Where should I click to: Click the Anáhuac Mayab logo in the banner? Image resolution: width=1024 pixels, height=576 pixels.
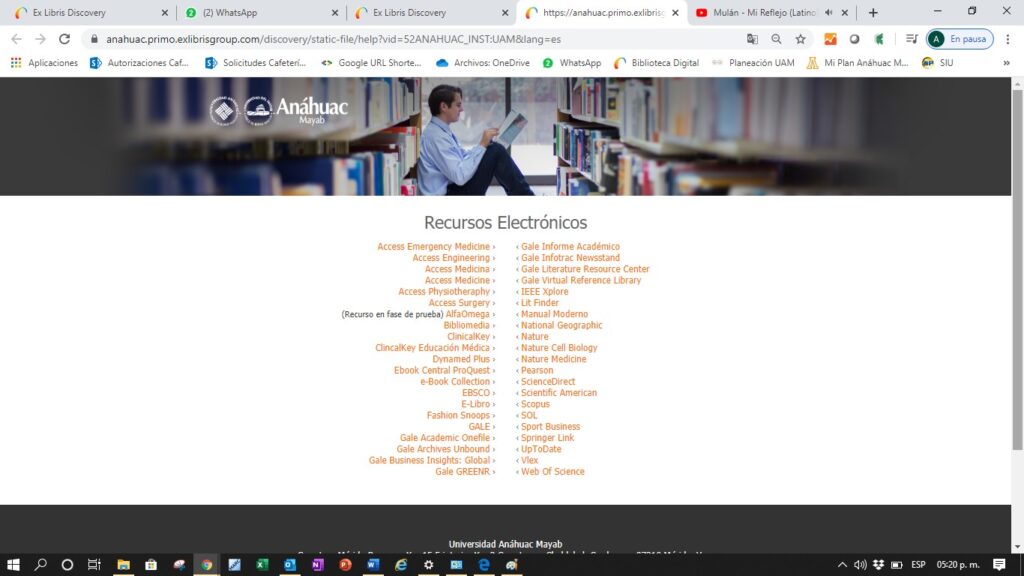click(x=279, y=110)
